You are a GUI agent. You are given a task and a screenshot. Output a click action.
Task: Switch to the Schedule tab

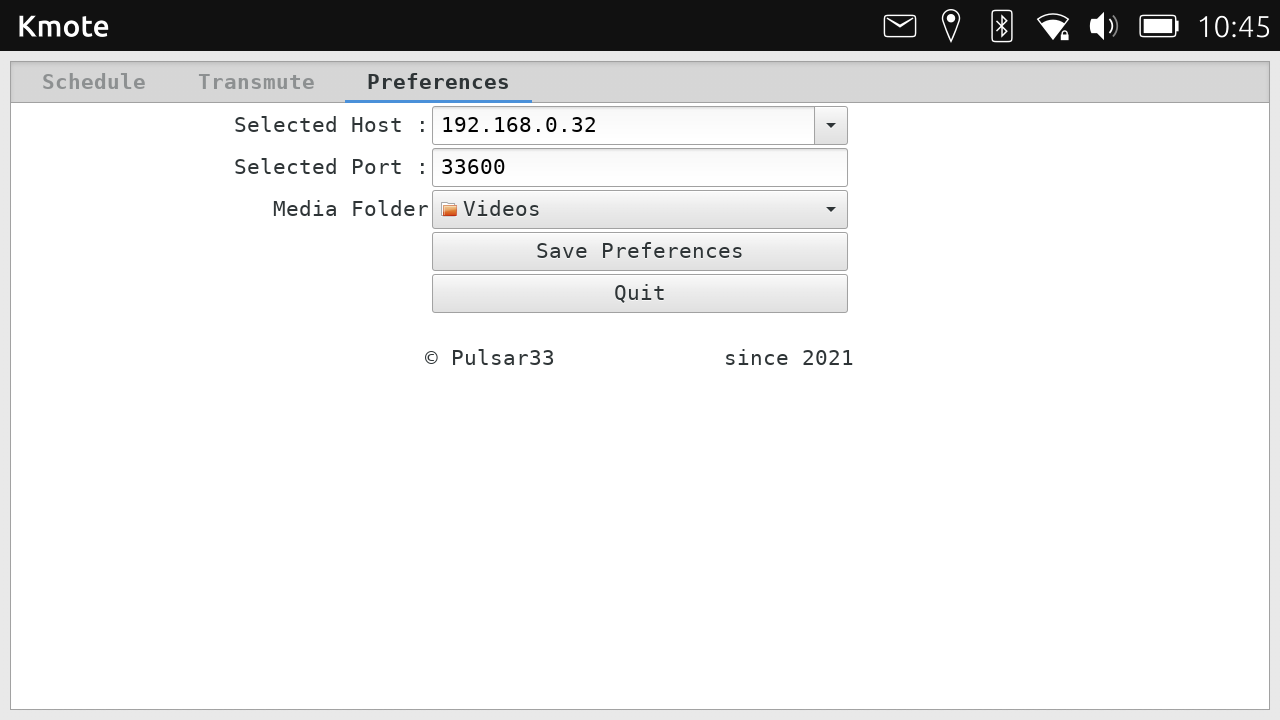pos(93,82)
